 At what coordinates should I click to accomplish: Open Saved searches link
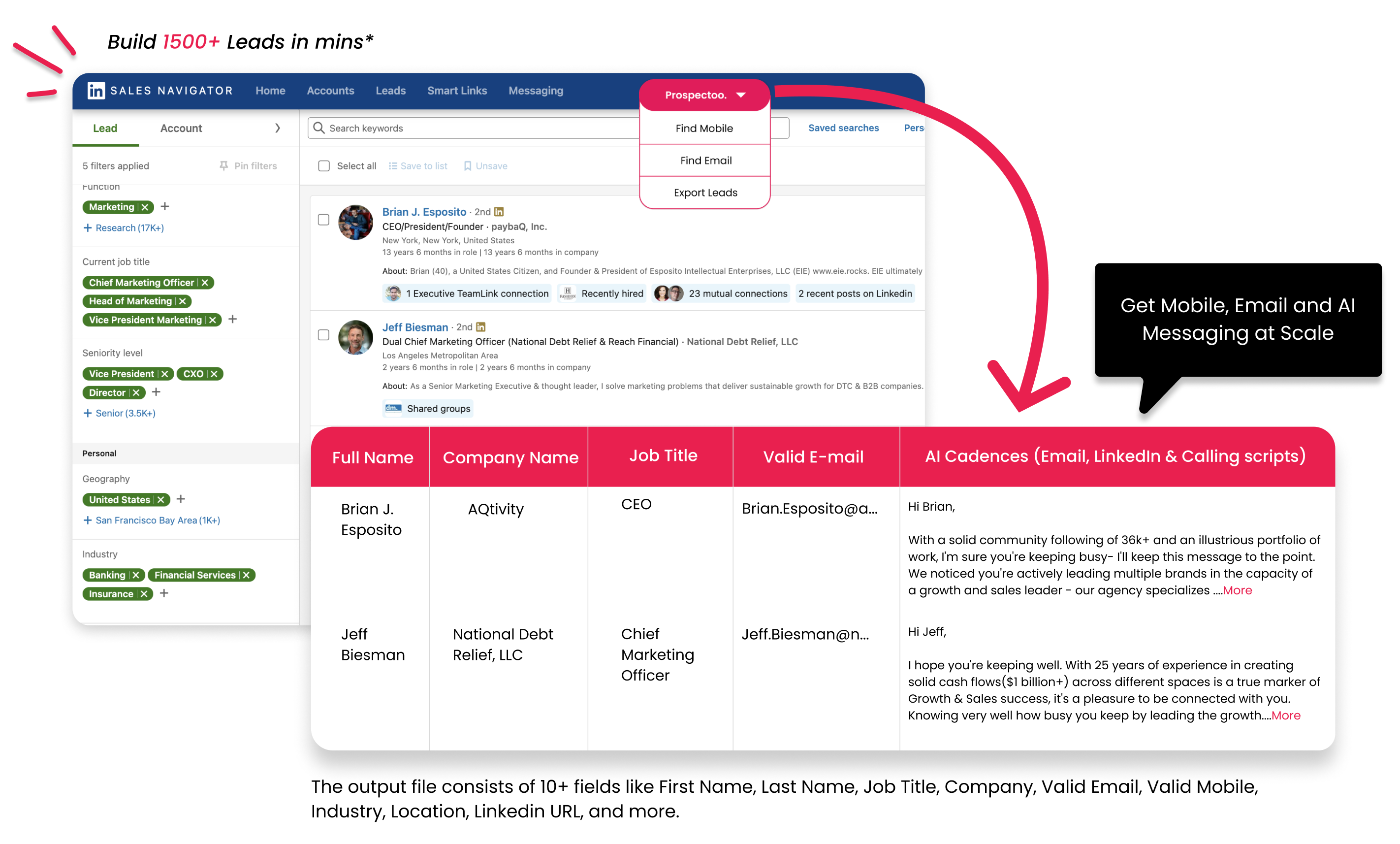click(844, 129)
